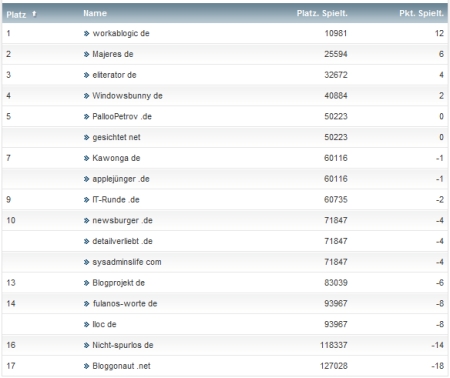Select the value 60735 in IT-Runde row
Screen dimensions: 450x378
(x=336, y=200)
